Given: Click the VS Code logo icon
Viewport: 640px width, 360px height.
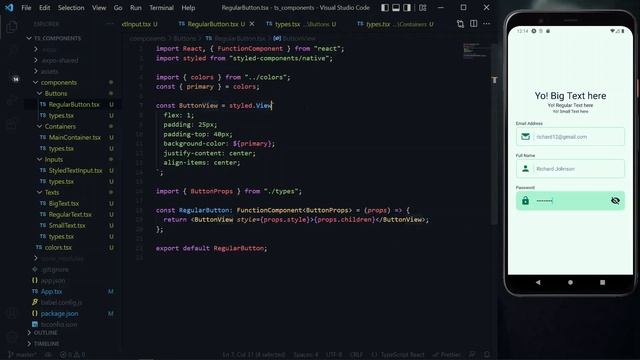Looking at the screenshot, I should 9,8.
